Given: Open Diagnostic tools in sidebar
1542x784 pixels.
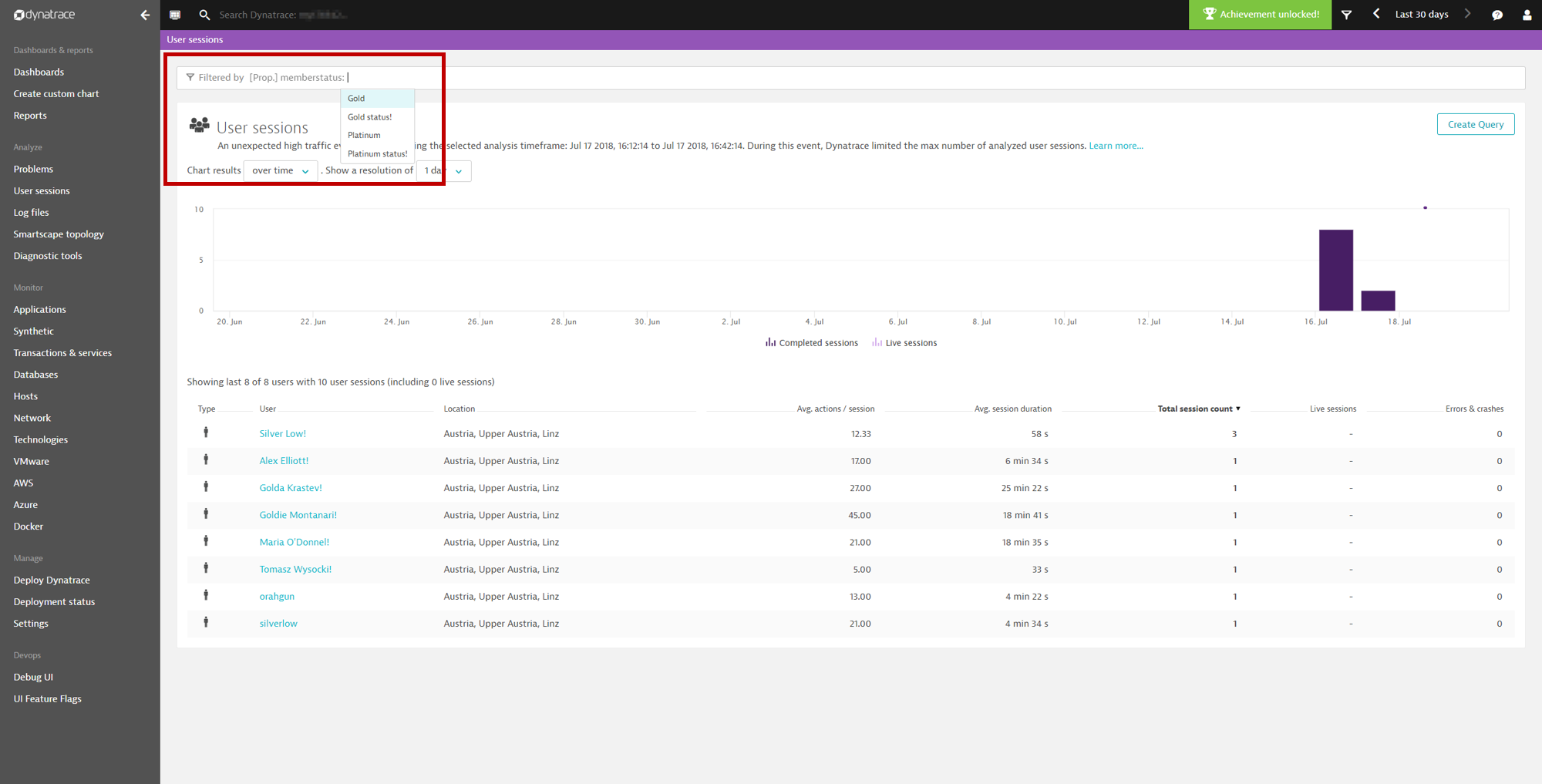Looking at the screenshot, I should pos(48,256).
